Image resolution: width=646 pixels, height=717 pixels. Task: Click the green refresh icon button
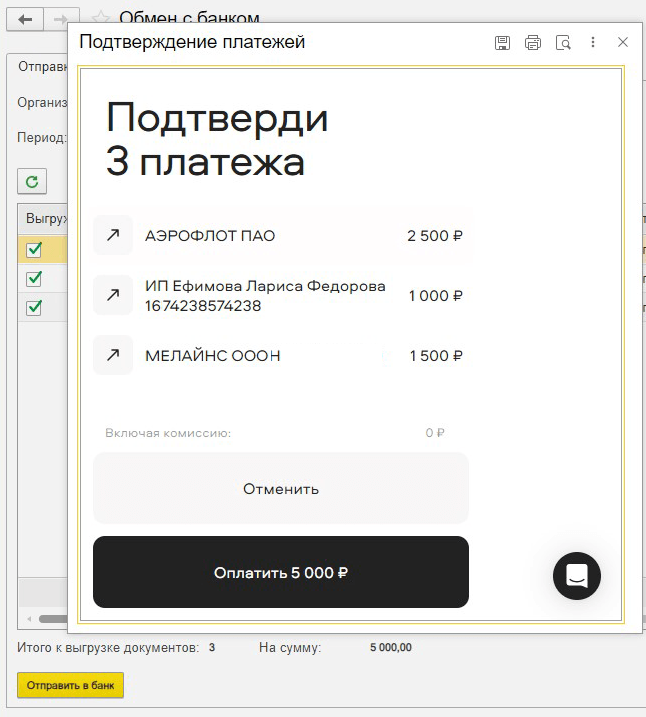coord(32,182)
